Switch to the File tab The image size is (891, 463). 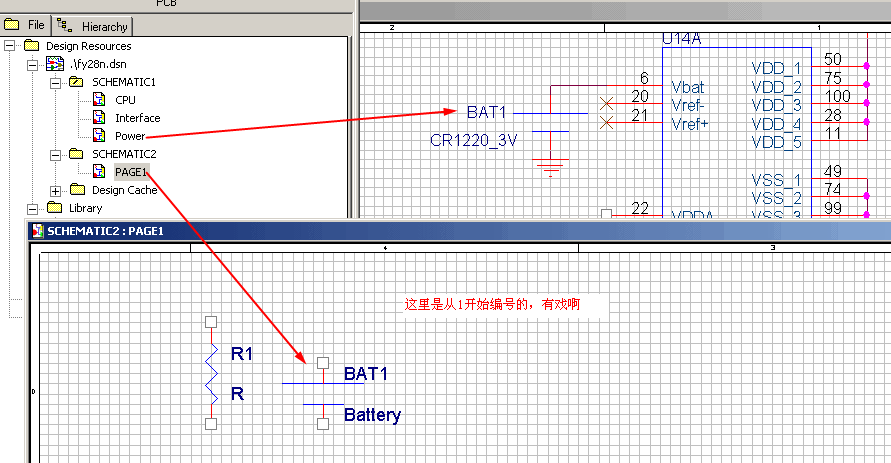click(26, 25)
